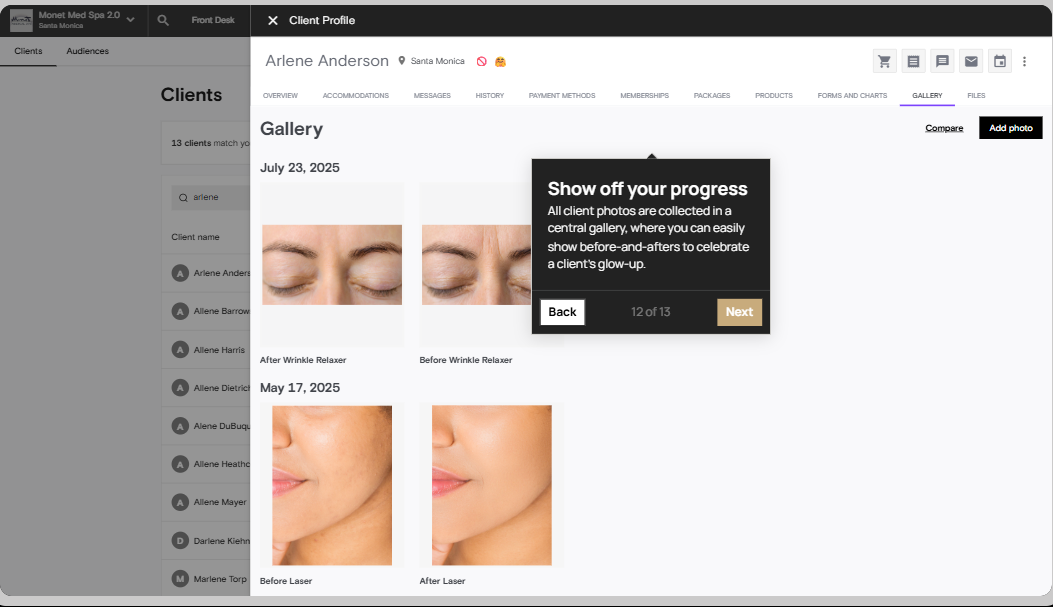Screen dimensions: 1053x607
Task: Click the red prohibited flag icon
Action: click(x=482, y=61)
